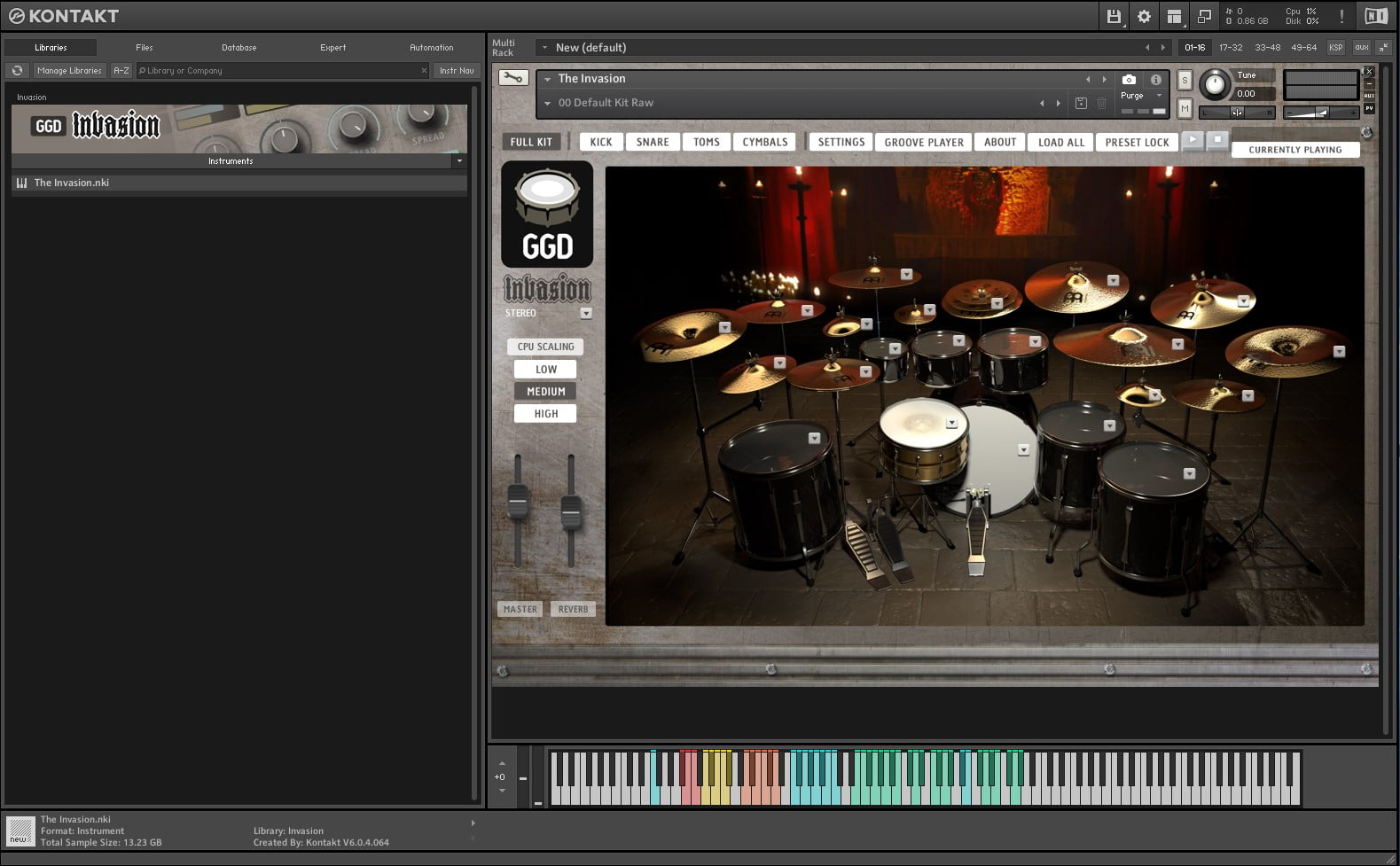Click the MASTER fader handle
The image size is (1400, 866).
click(518, 503)
